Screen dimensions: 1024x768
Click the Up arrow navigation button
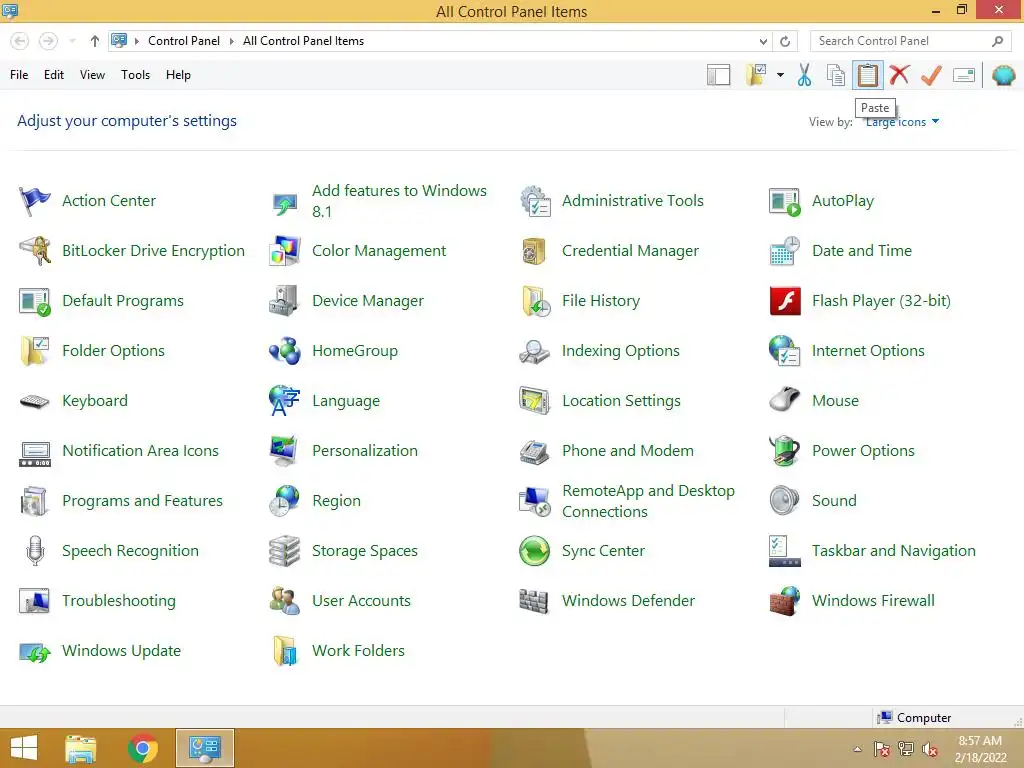[x=95, y=41]
